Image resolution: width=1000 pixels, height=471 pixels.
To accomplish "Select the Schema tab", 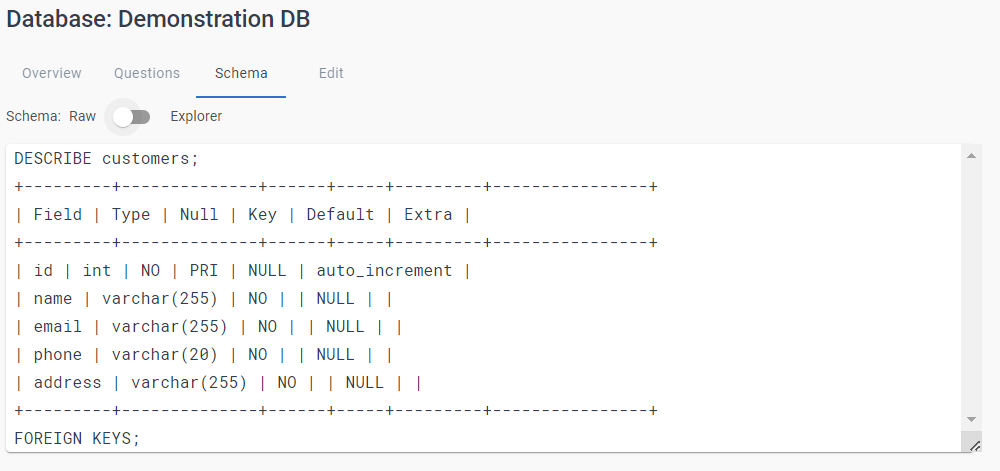I will click(x=241, y=73).
